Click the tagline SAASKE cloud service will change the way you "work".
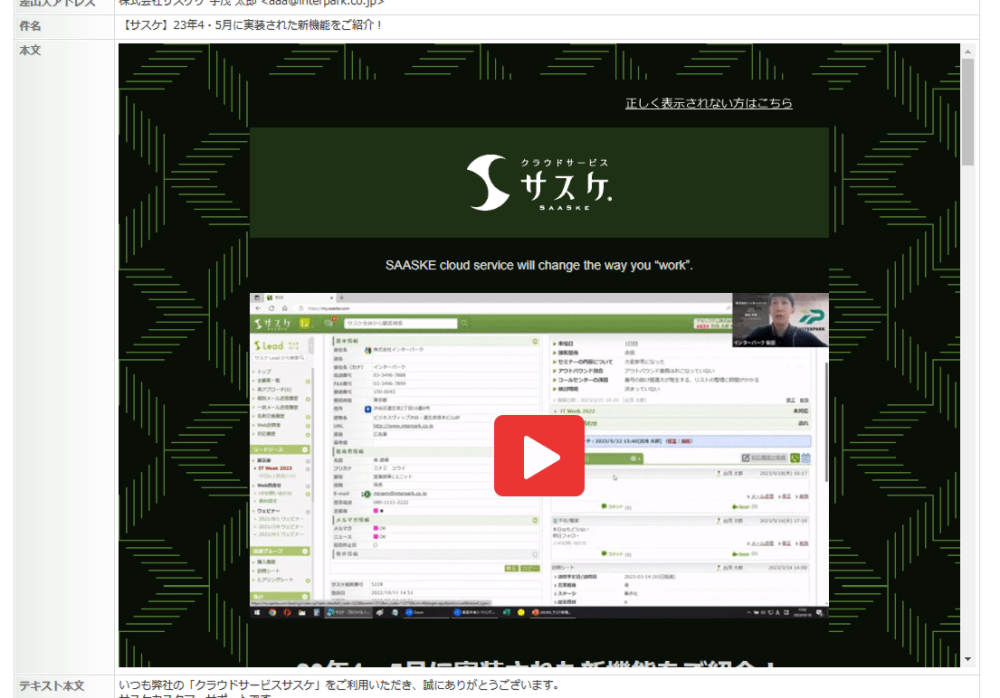The height and width of the screenshot is (698, 1000). [x=539, y=265]
